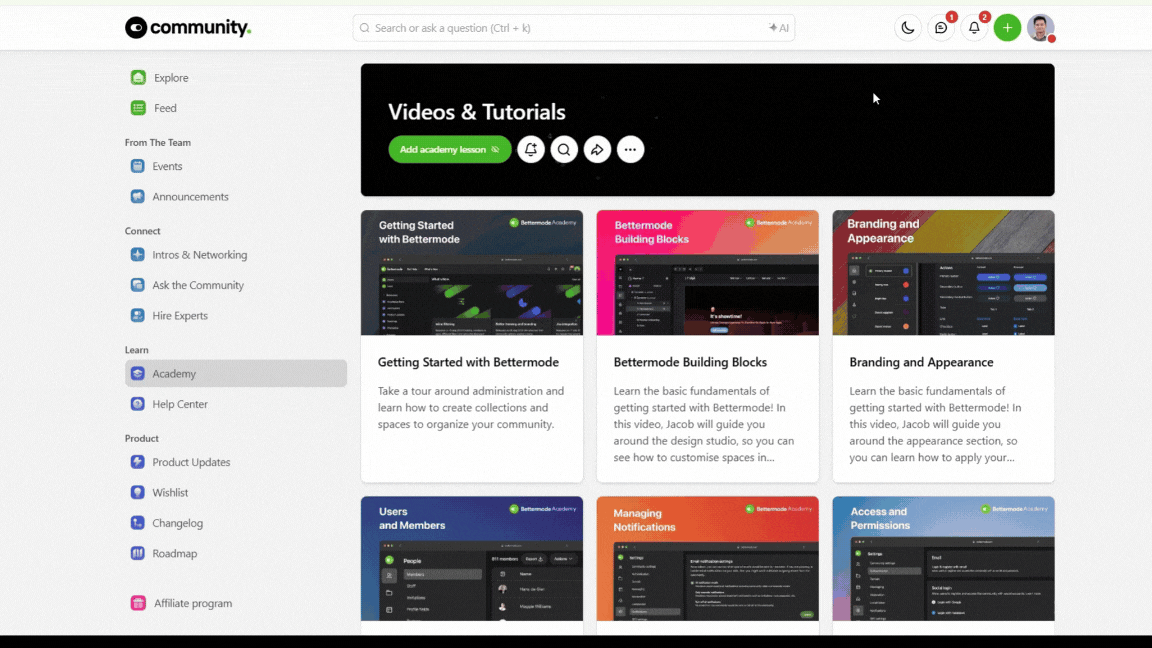The image size is (1152, 648).
Task: Click the Announcements megaphone icon
Action: pyautogui.click(x=137, y=196)
